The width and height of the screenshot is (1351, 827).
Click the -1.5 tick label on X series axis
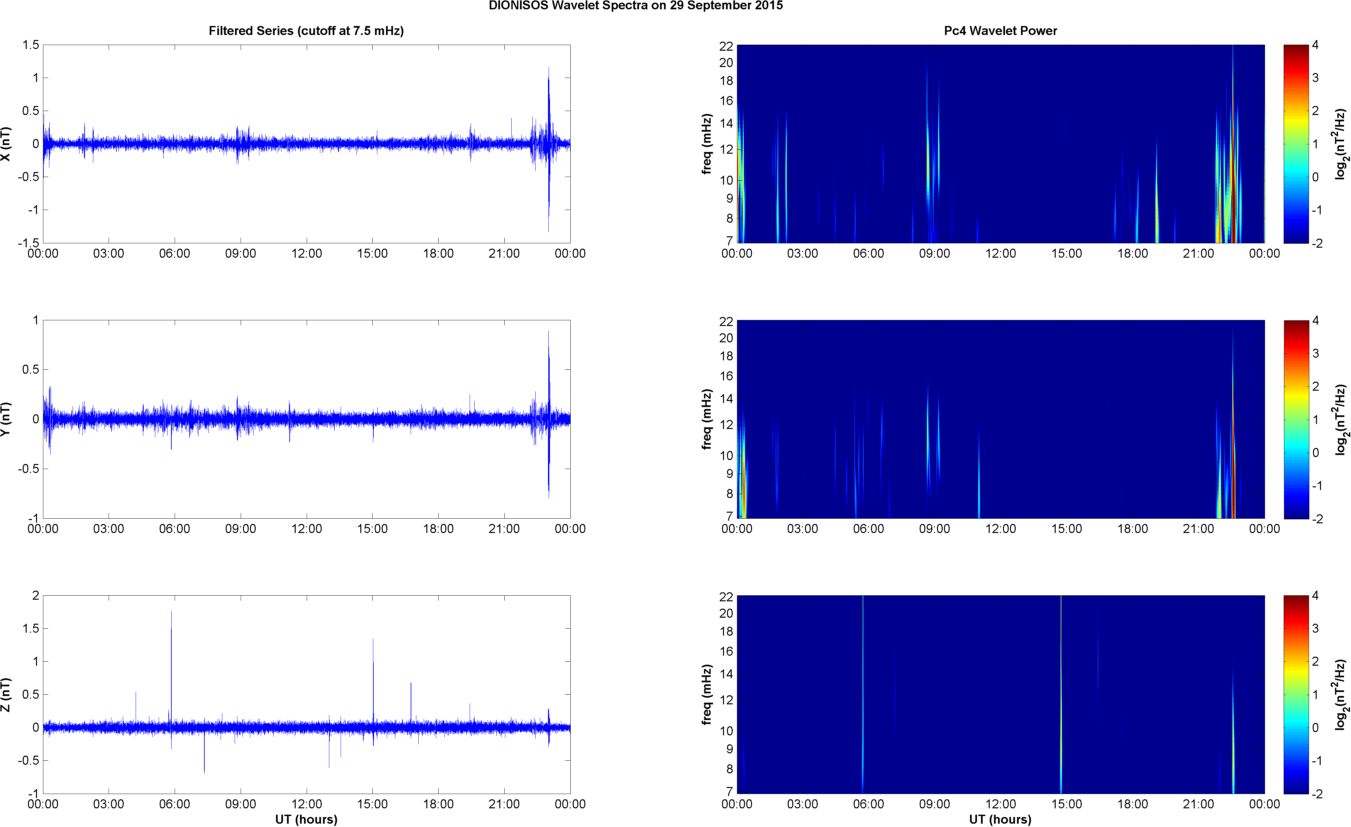point(29,243)
